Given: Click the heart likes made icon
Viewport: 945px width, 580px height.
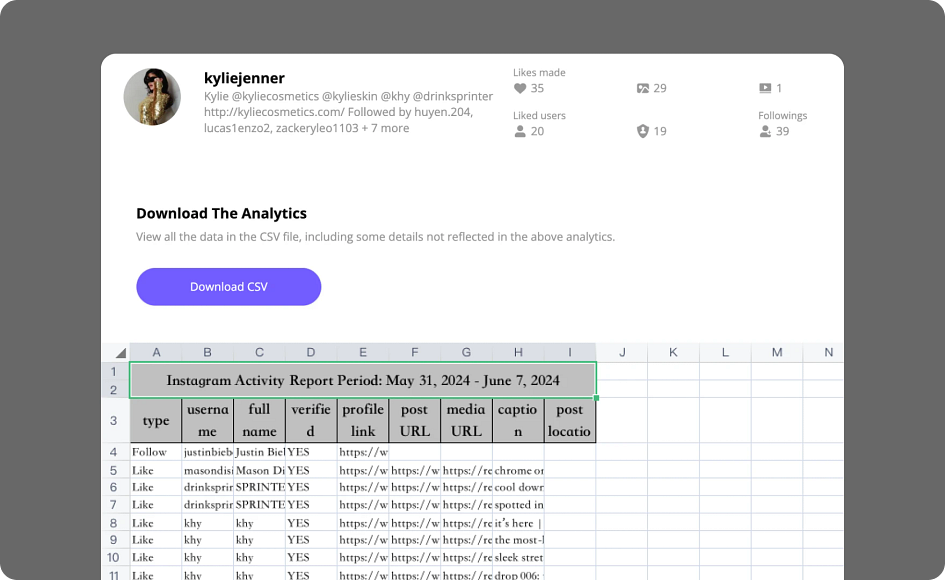Looking at the screenshot, I should pos(520,89).
